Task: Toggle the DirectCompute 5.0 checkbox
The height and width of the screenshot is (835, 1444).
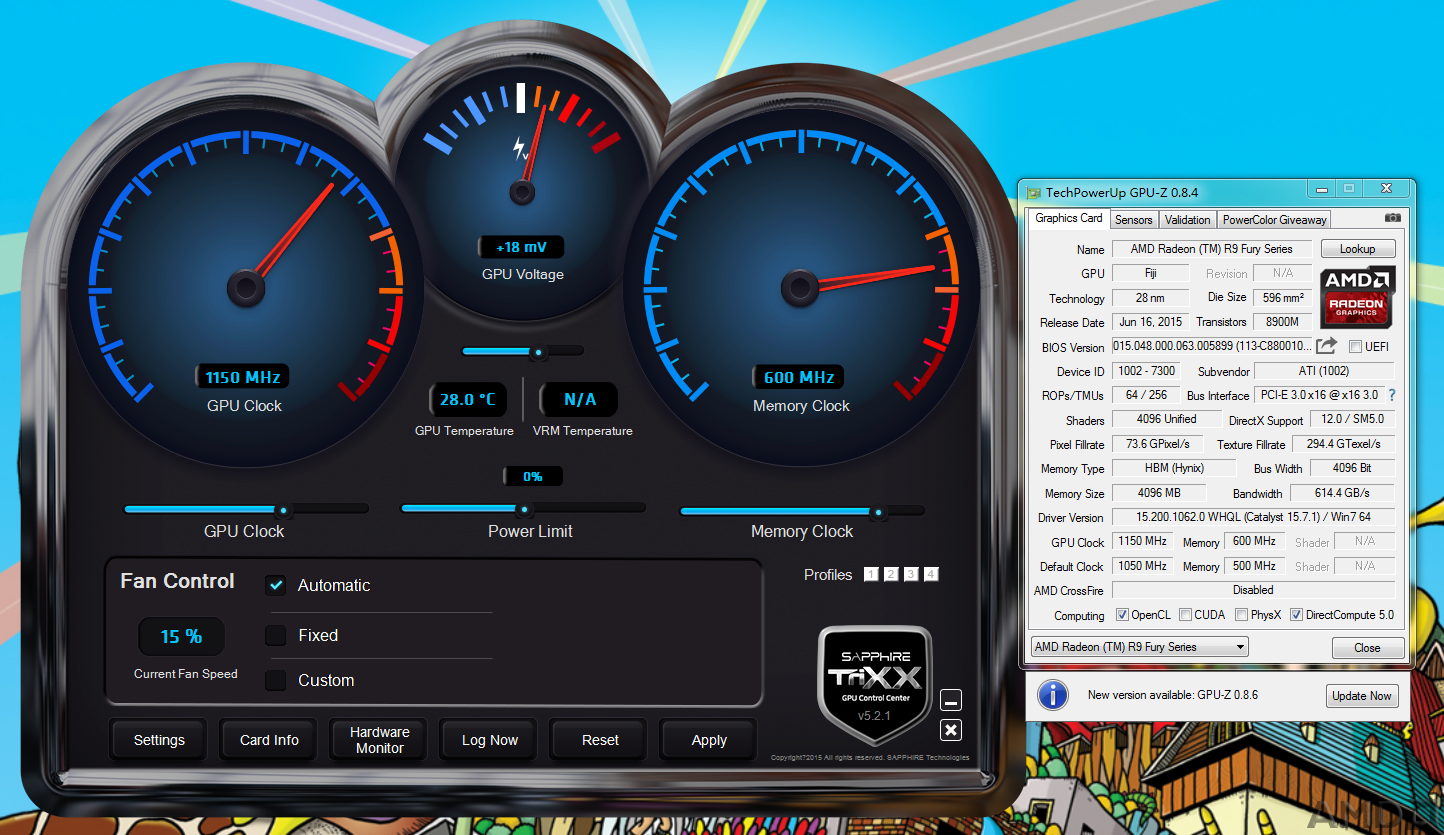Action: point(1297,615)
